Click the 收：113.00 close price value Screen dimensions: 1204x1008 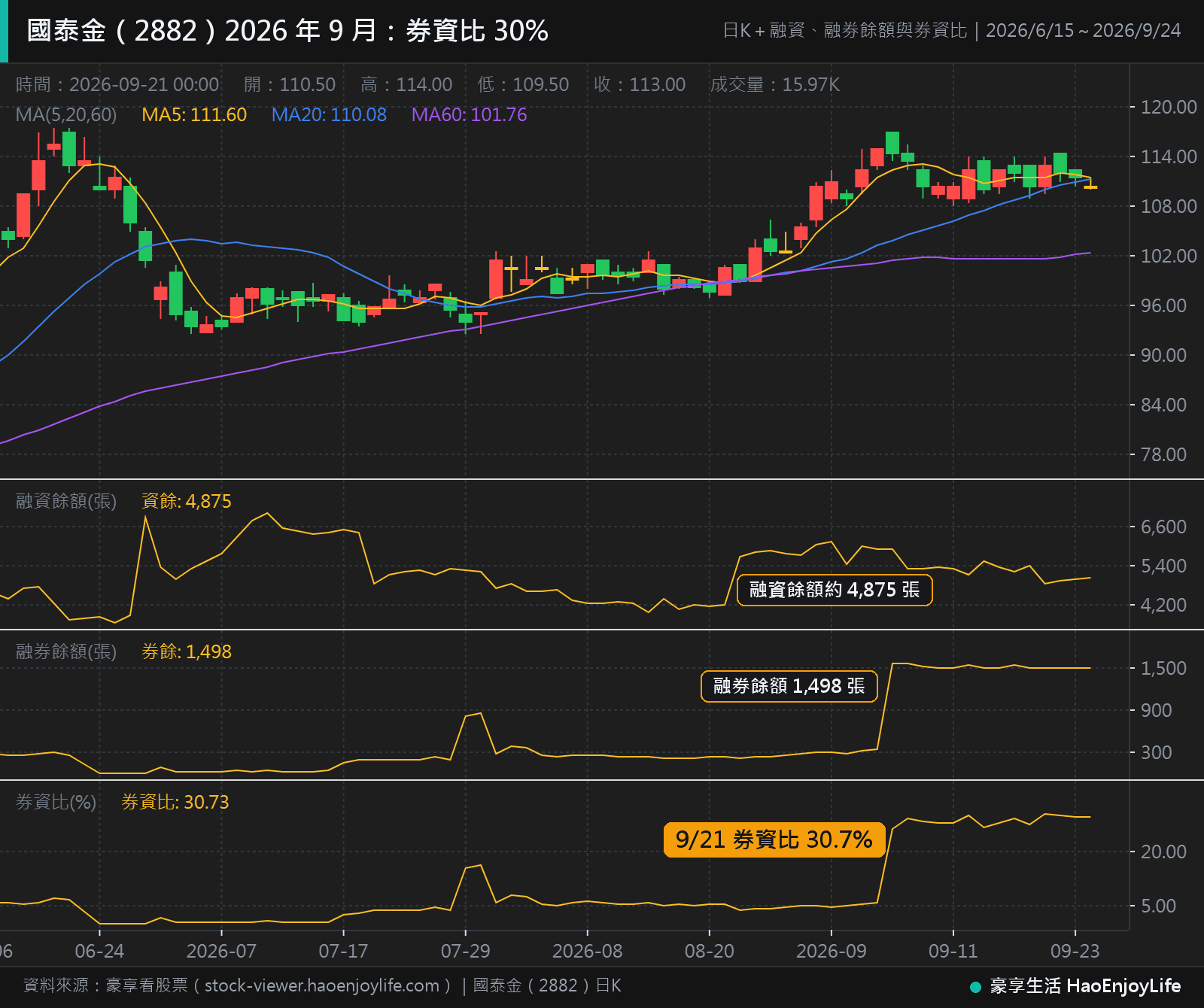[640, 84]
